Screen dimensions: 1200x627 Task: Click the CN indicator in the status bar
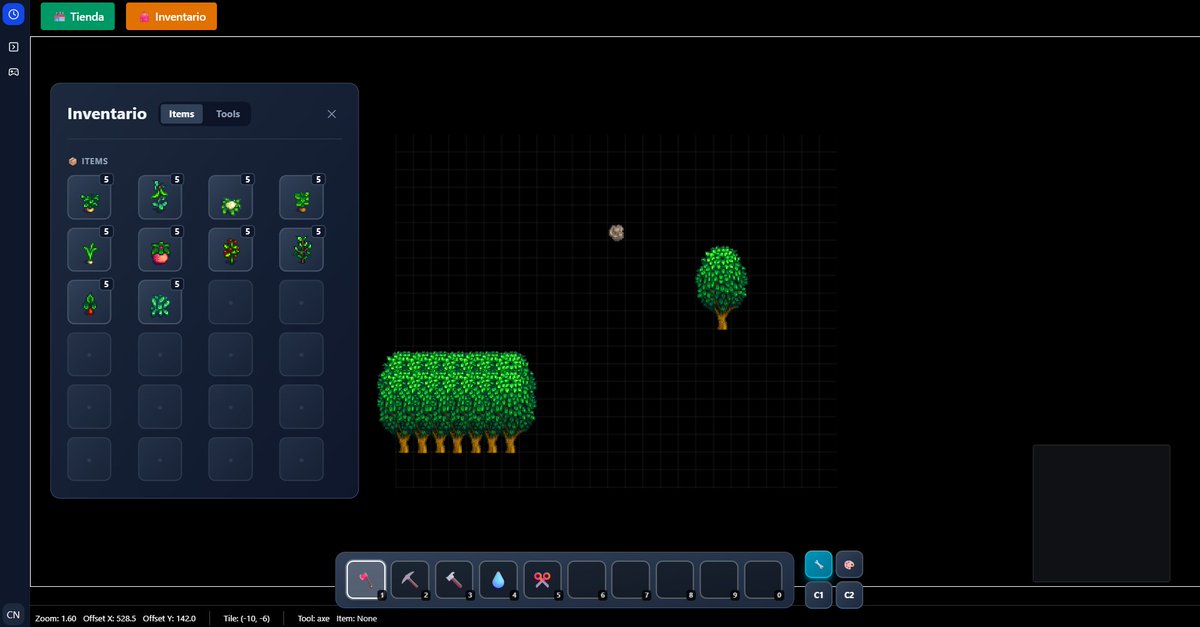[13, 614]
